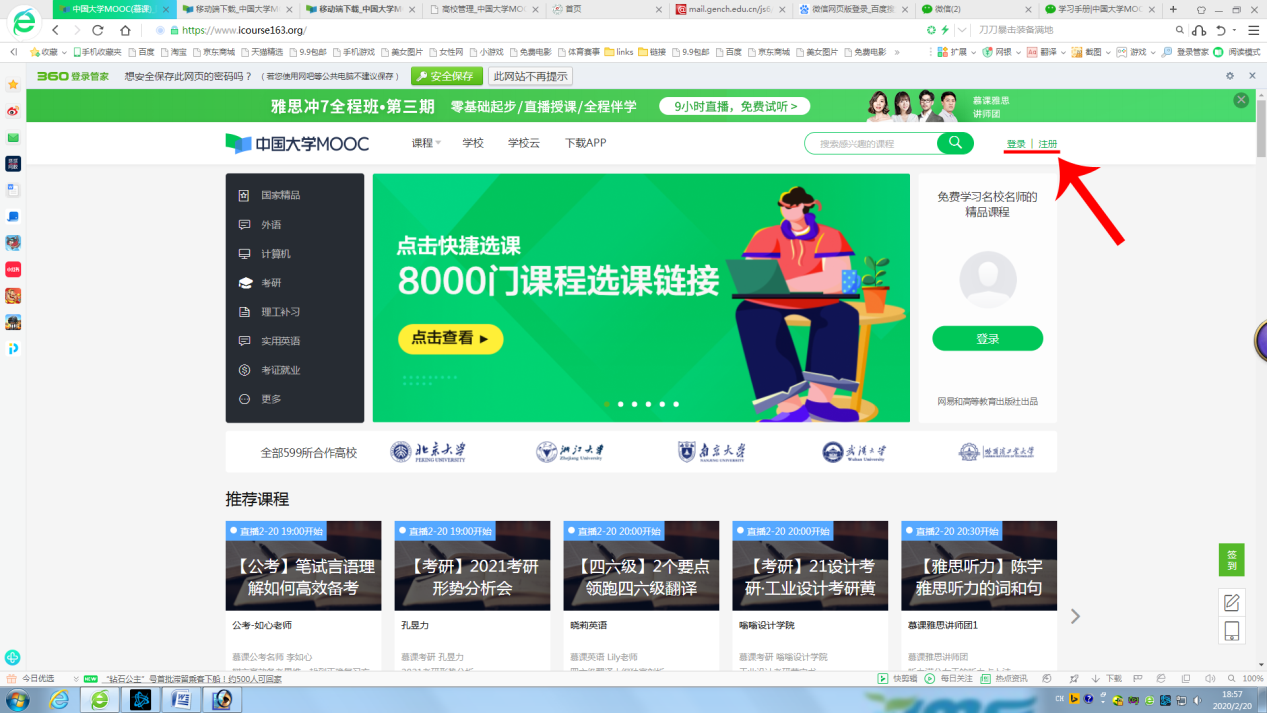
Task: Click the green 登录 button
Action: pos(987,339)
